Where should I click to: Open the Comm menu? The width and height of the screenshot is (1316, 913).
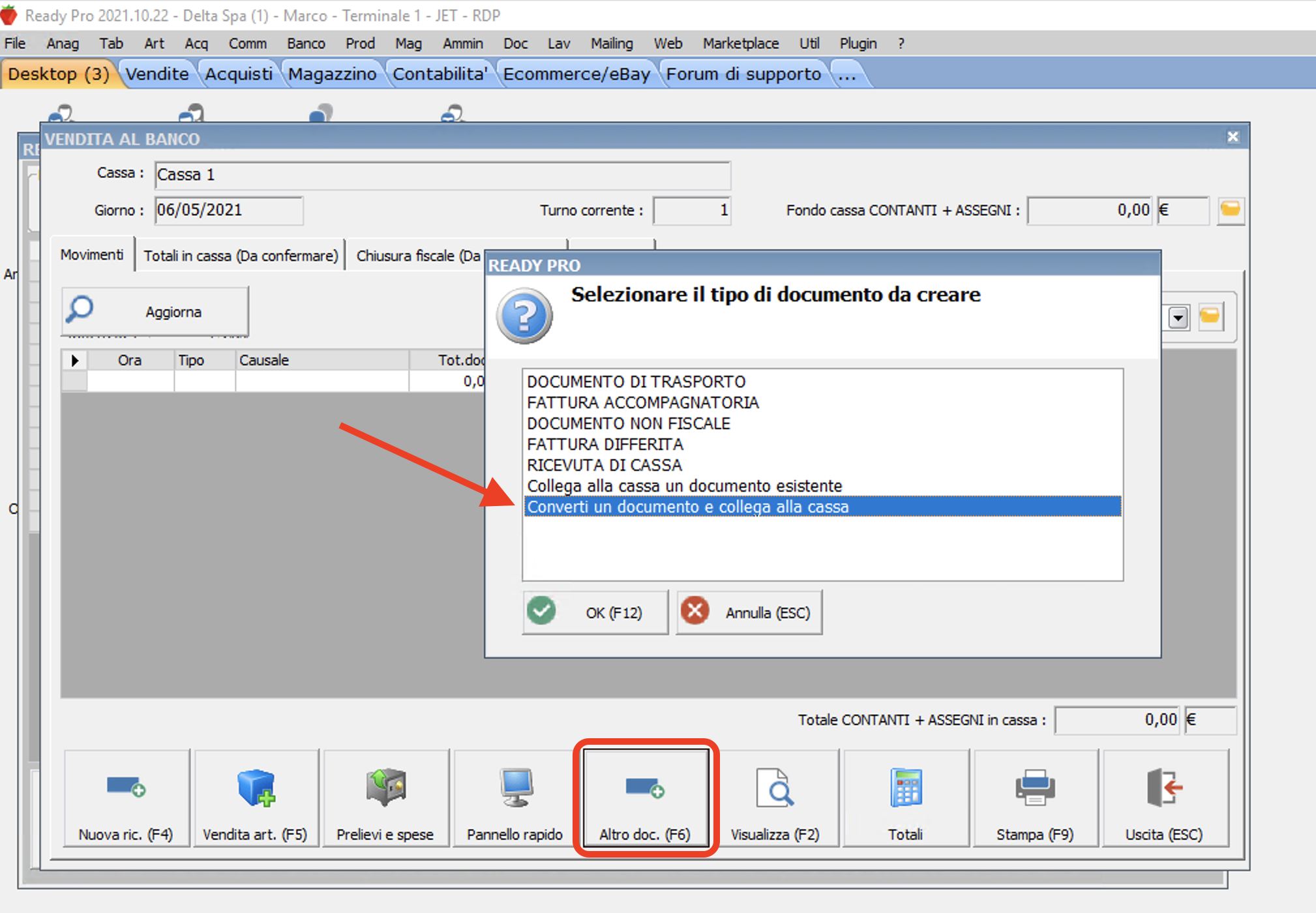click(248, 44)
